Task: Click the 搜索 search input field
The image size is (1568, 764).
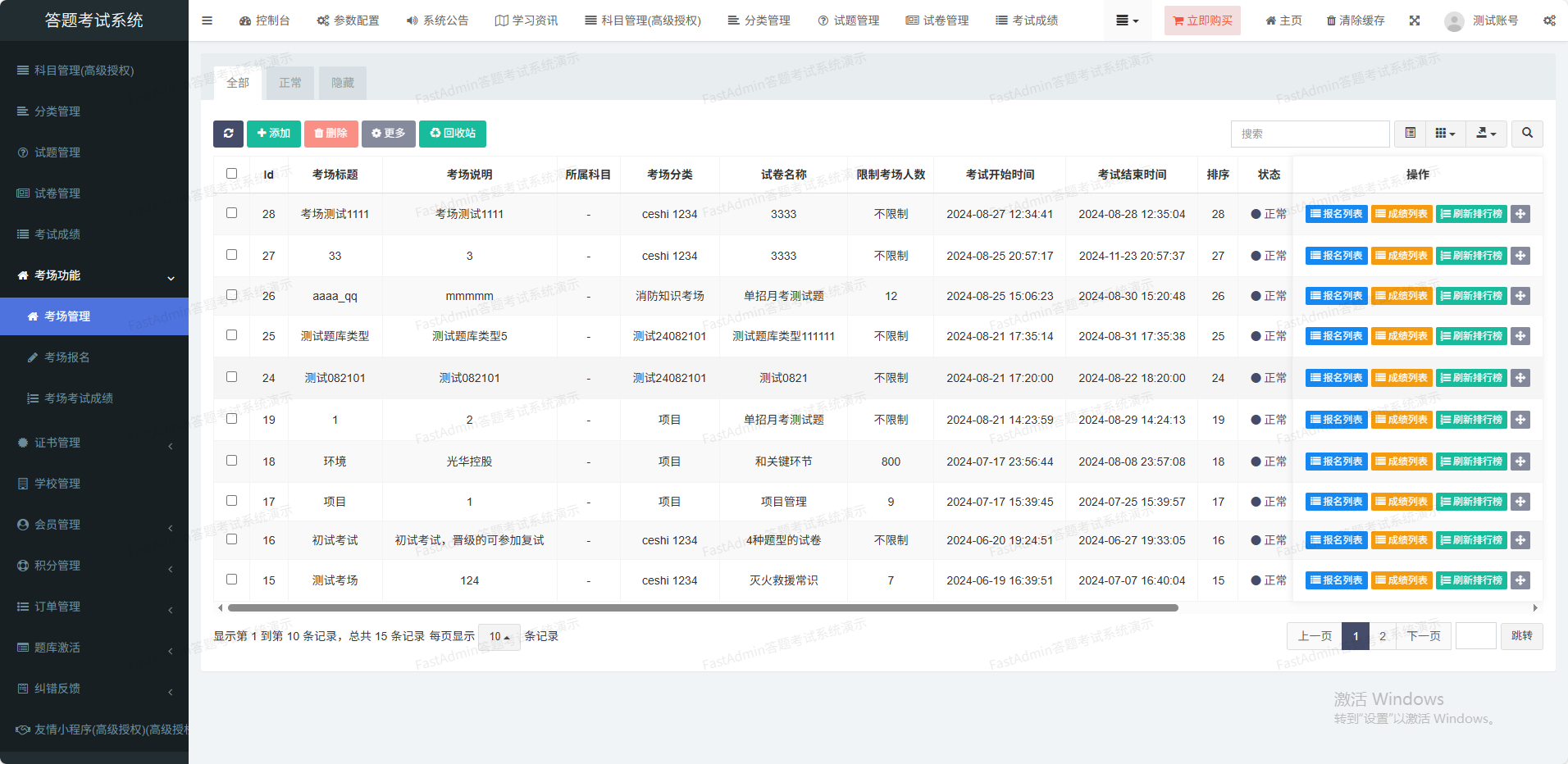Action: 1310,134
